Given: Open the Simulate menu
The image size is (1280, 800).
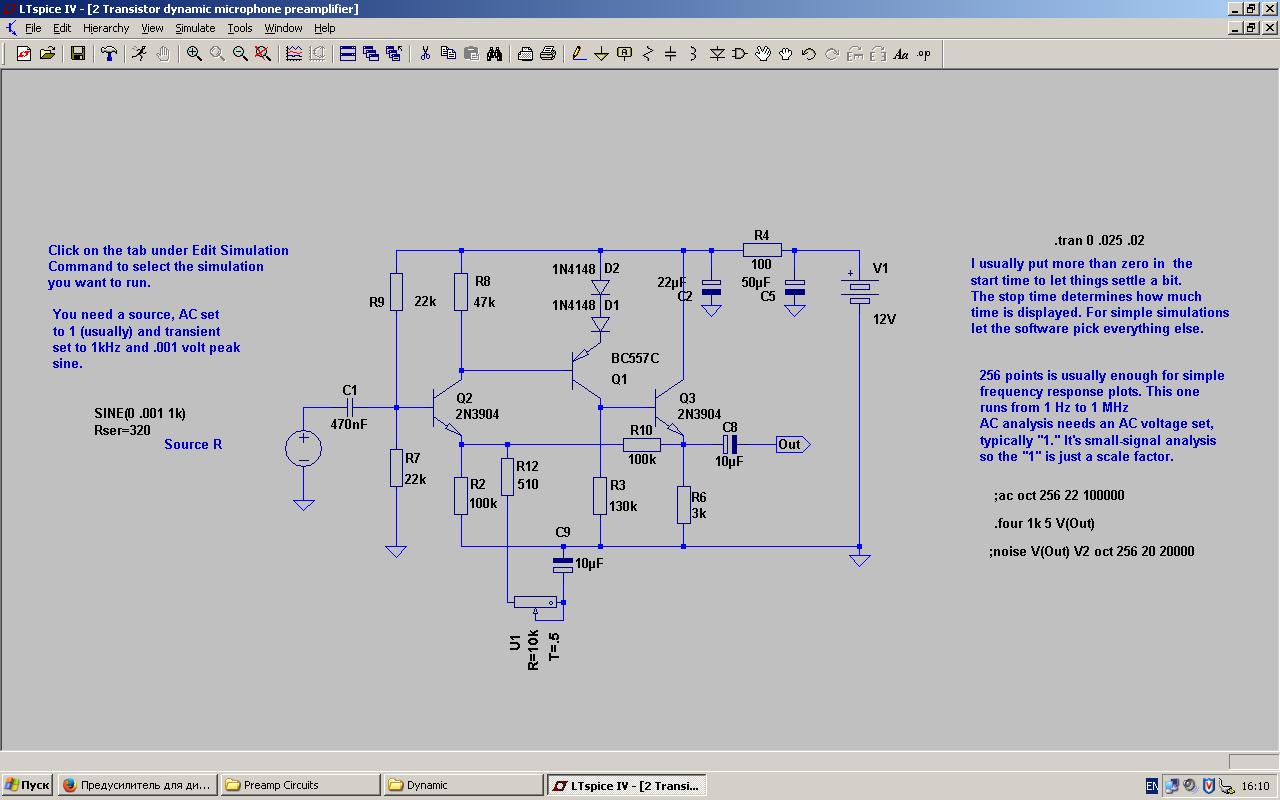Looking at the screenshot, I should [195, 28].
